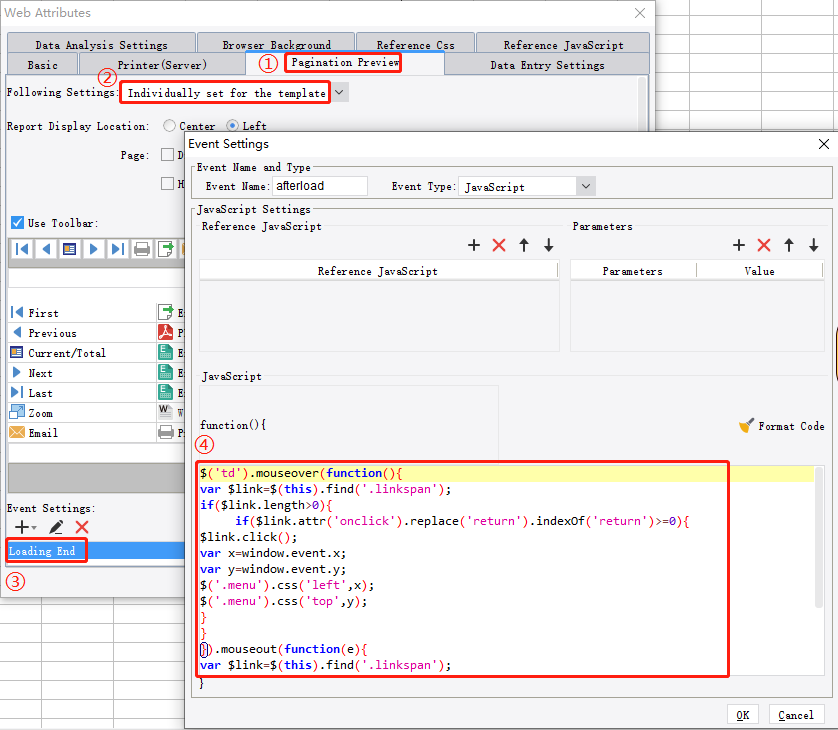Image resolution: width=838 pixels, height=730 pixels.
Task: Click the PDF export icon
Action: pos(163,332)
